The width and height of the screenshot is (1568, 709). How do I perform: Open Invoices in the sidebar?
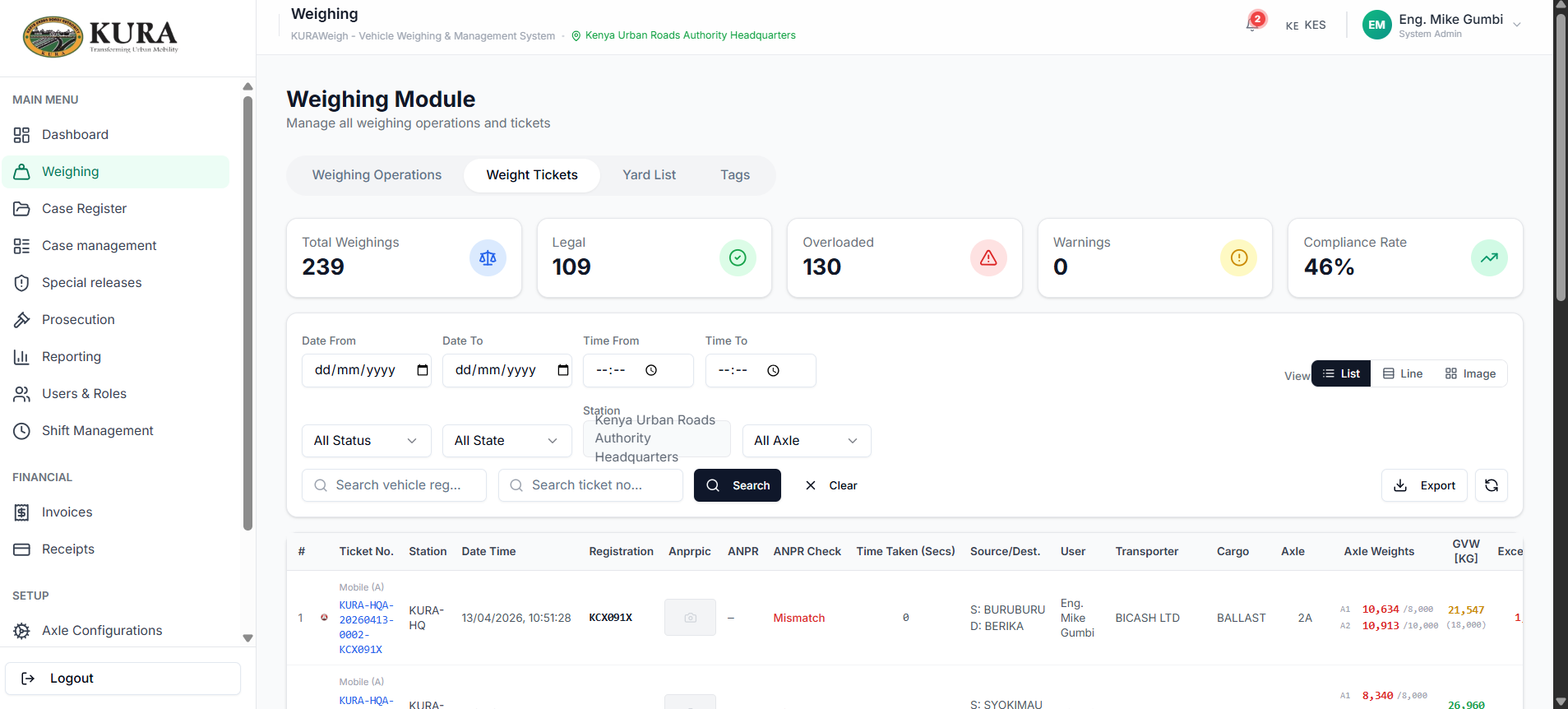[116, 512]
